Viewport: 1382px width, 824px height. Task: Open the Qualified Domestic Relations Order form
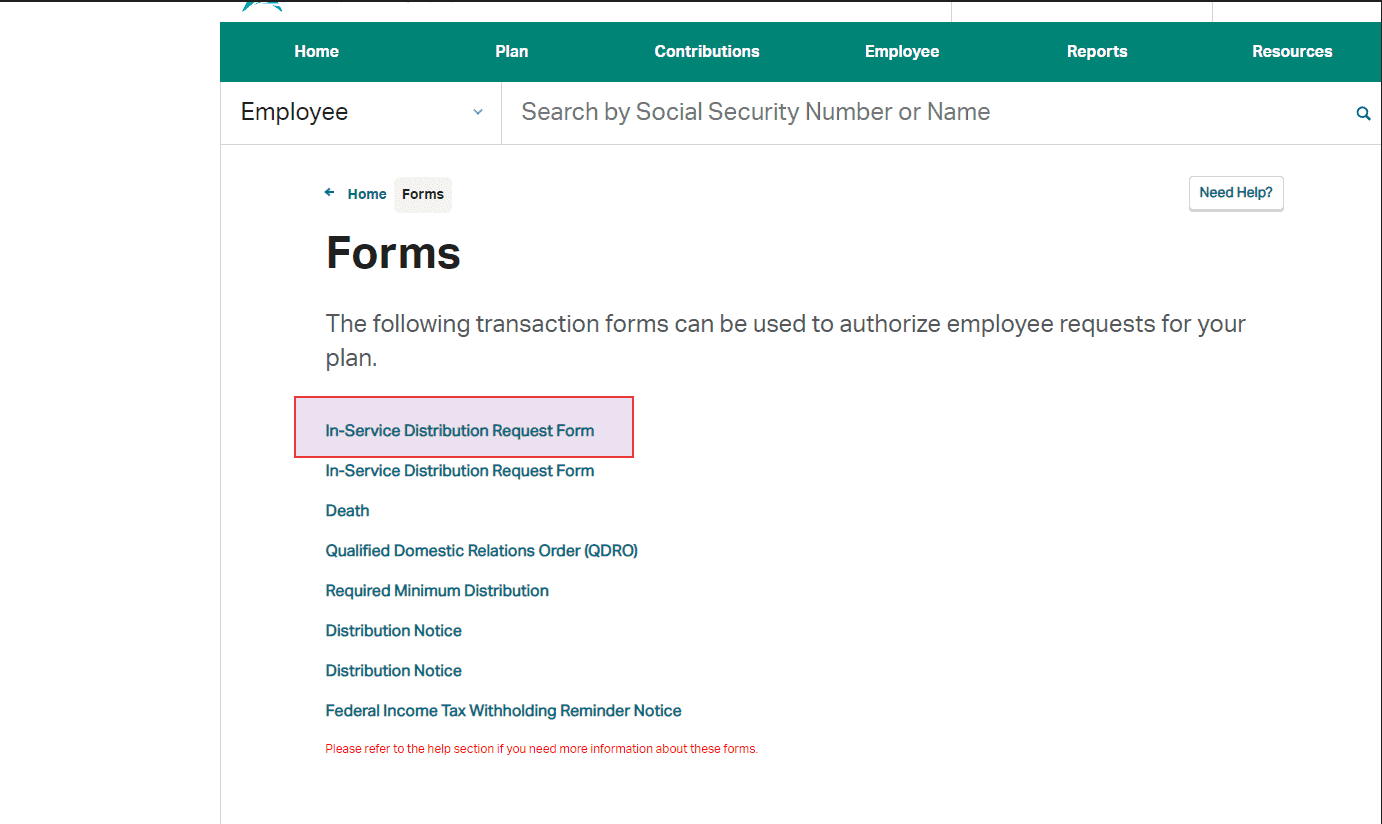(x=481, y=550)
